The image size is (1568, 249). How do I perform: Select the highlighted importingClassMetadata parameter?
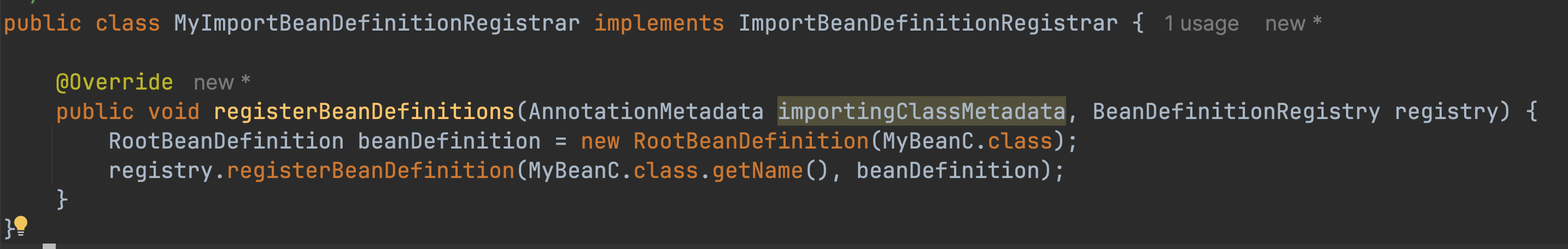point(921,111)
